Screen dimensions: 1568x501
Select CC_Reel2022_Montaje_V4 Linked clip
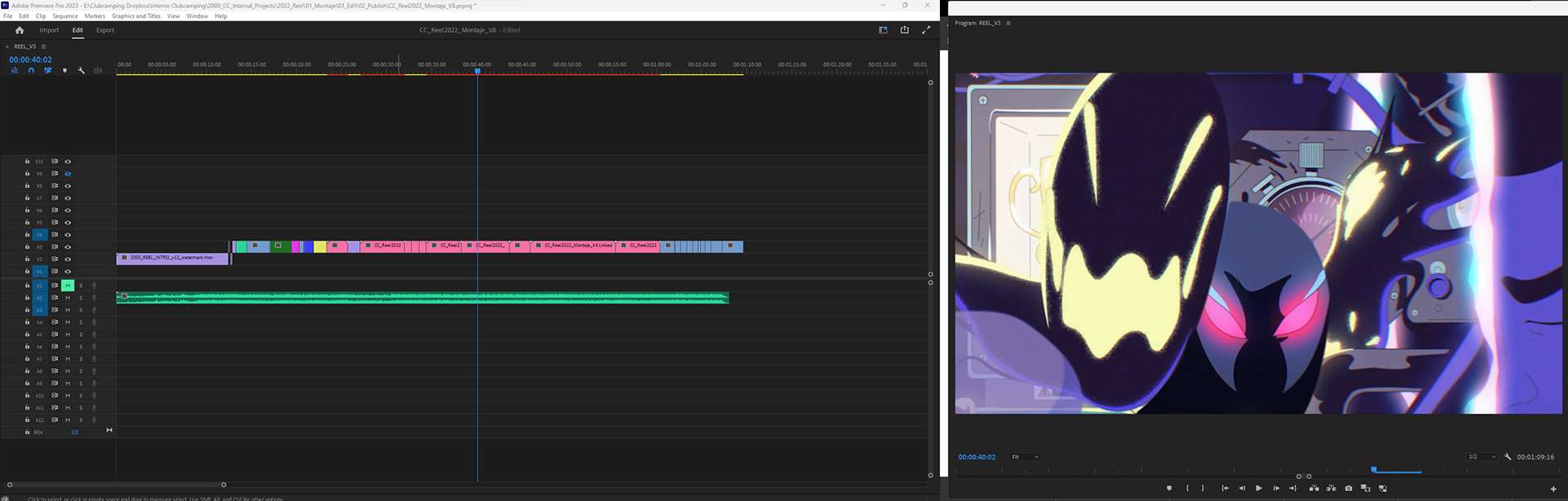(572, 246)
